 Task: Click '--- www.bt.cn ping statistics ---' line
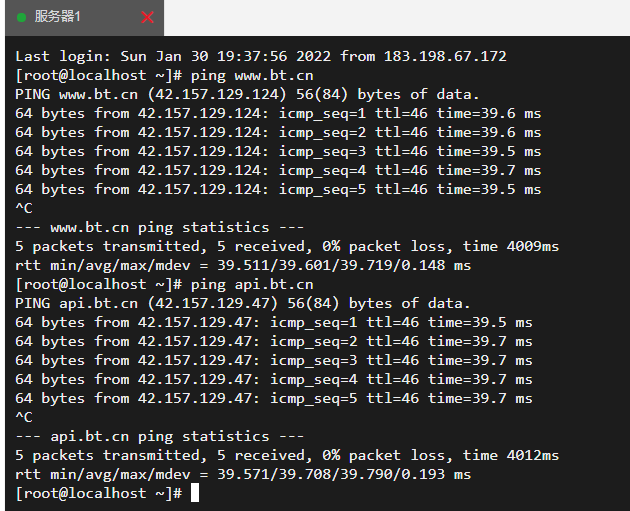(160, 227)
